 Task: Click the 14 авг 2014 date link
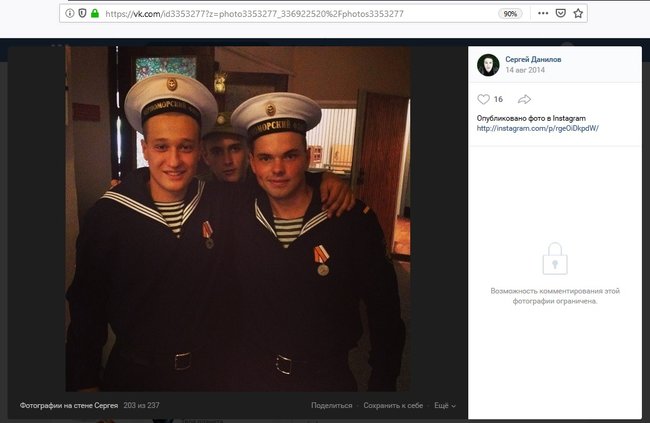point(525,70)
